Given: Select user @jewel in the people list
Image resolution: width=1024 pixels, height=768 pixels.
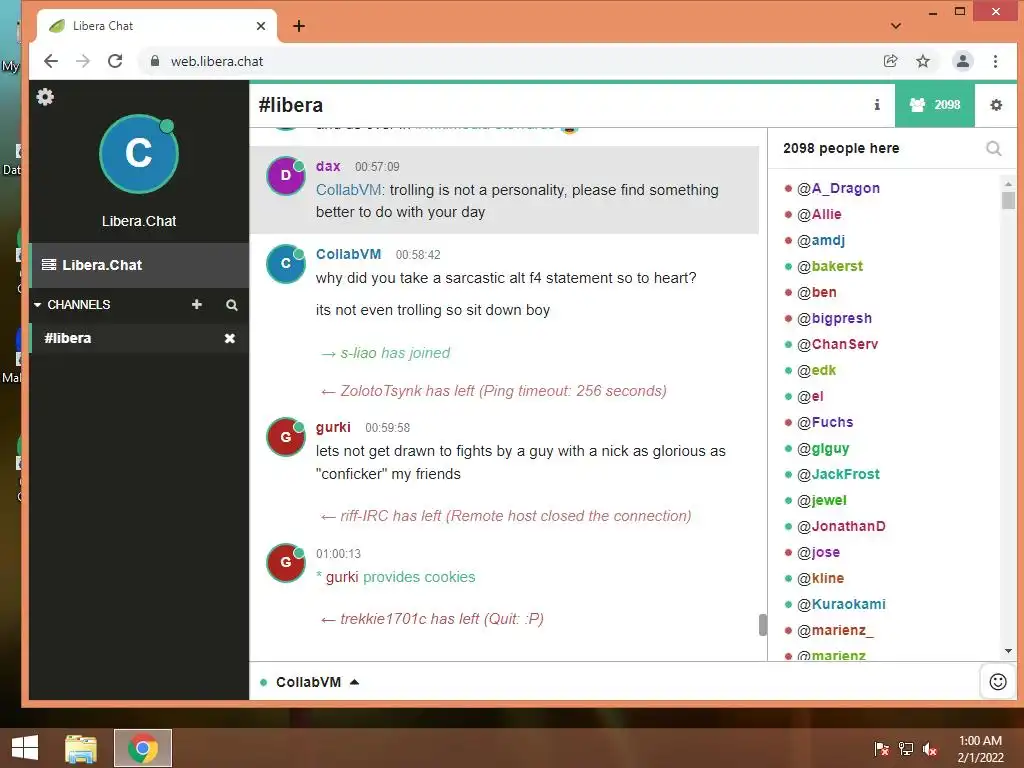Looking at the screenshot, I should point(822,500).
